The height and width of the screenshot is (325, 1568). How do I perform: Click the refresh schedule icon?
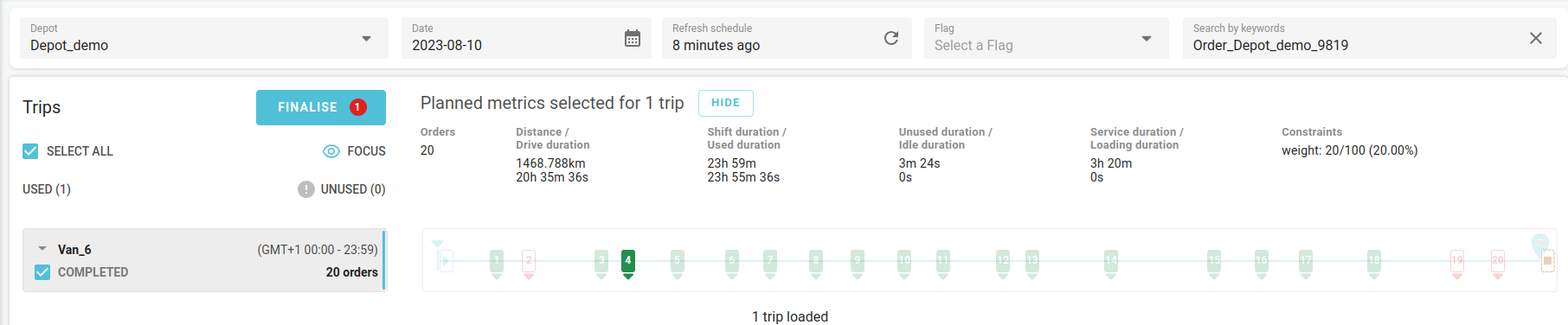point(891,38)
